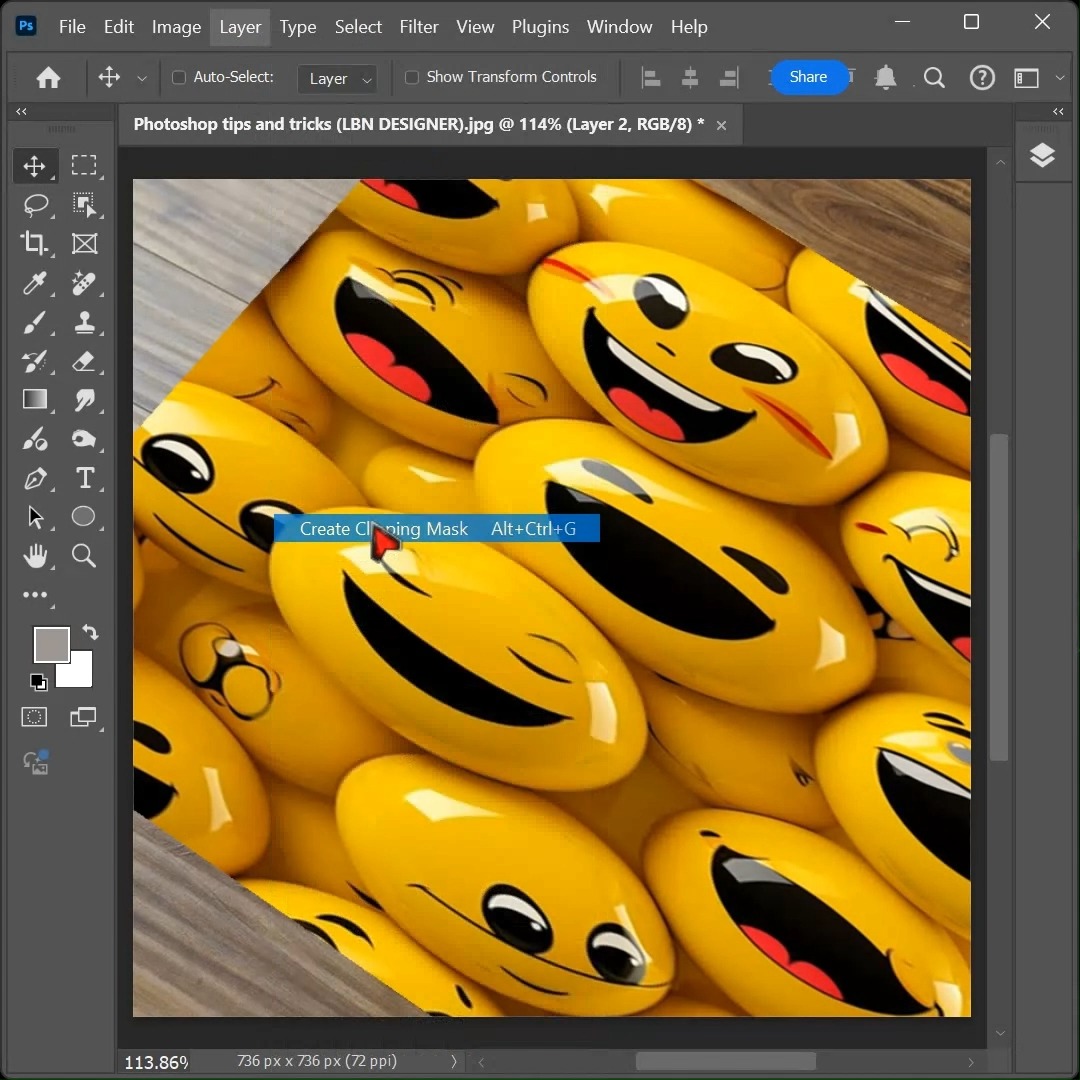1080x1080 pixels.
Task: Select the Sponge tool icon
Action: coord(84,439)
